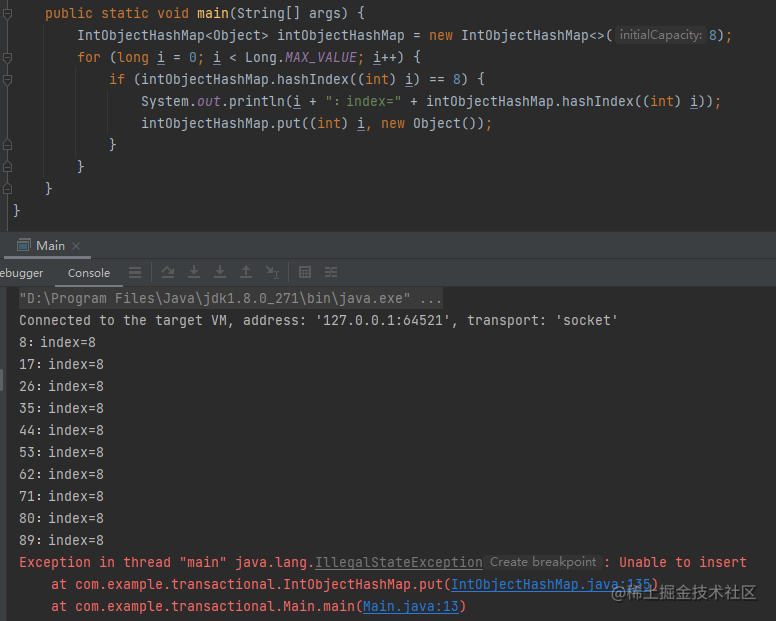Click console line '8: index=8'
The image size is (776, 621).
(x=57, y=342)
